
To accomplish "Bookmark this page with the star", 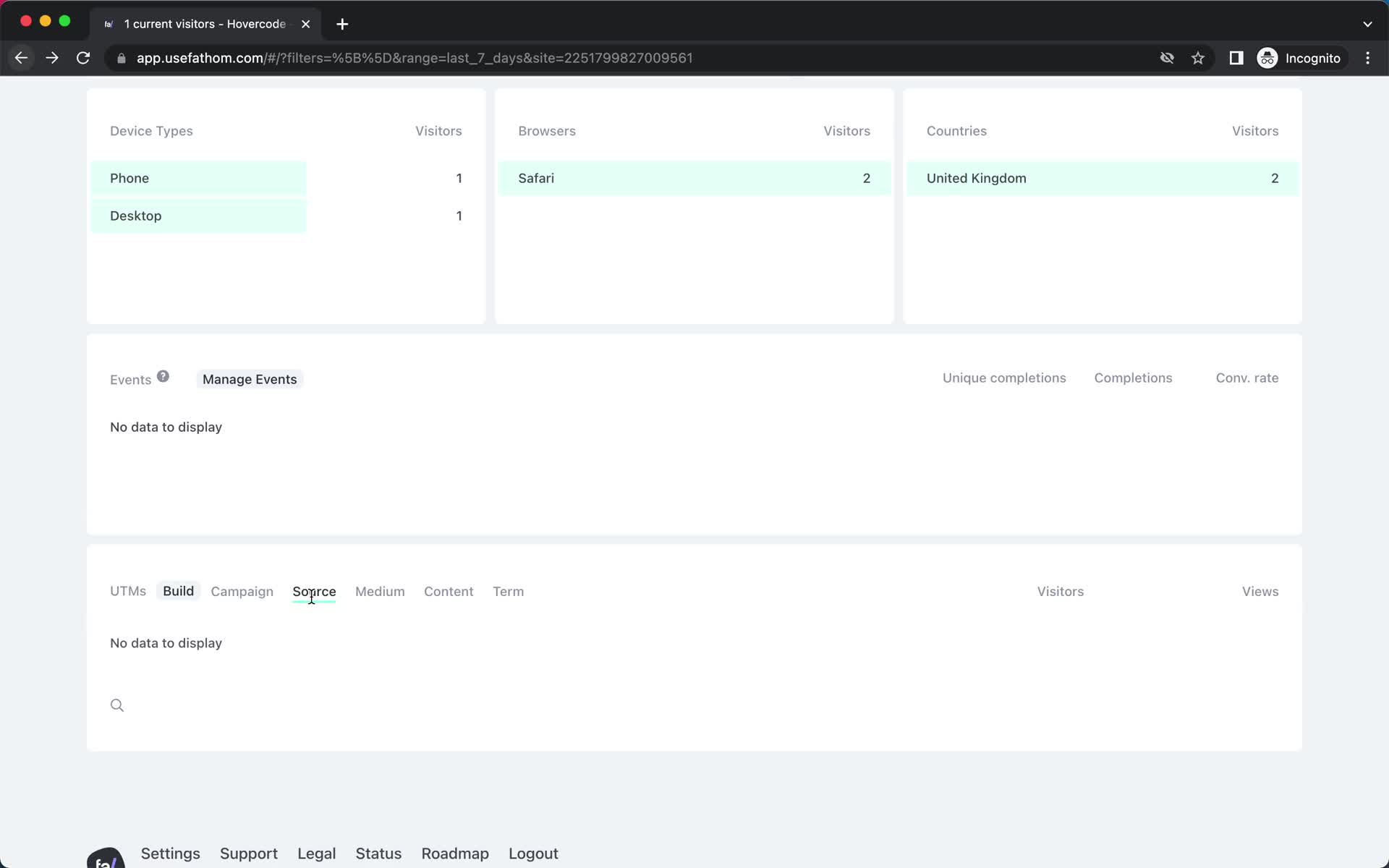I will [x=1198, y=58].
